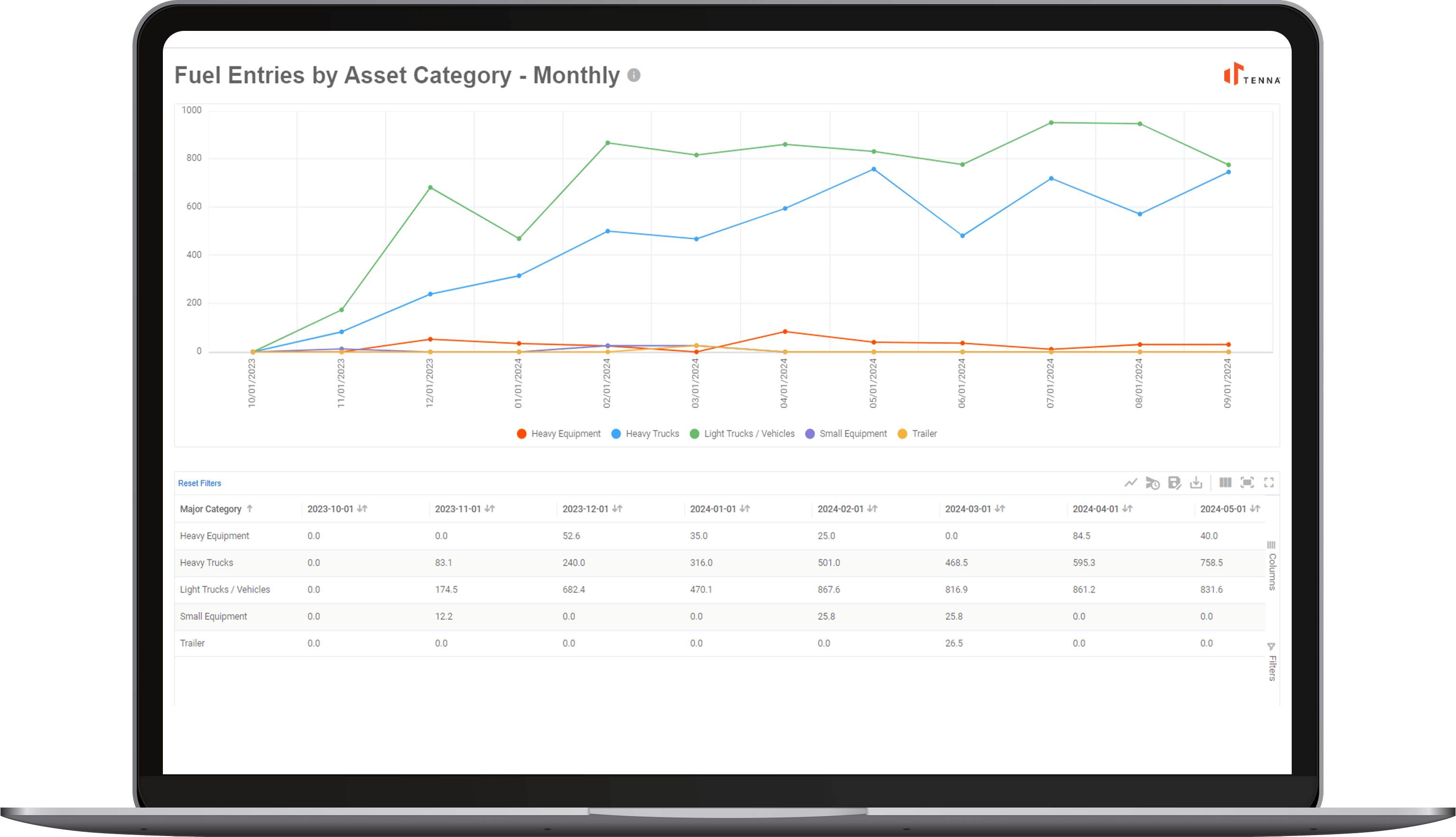Click the 84.5 Heavy Equipment cell
Viewport: 1456px width, 837px height.
[1081, 536]
